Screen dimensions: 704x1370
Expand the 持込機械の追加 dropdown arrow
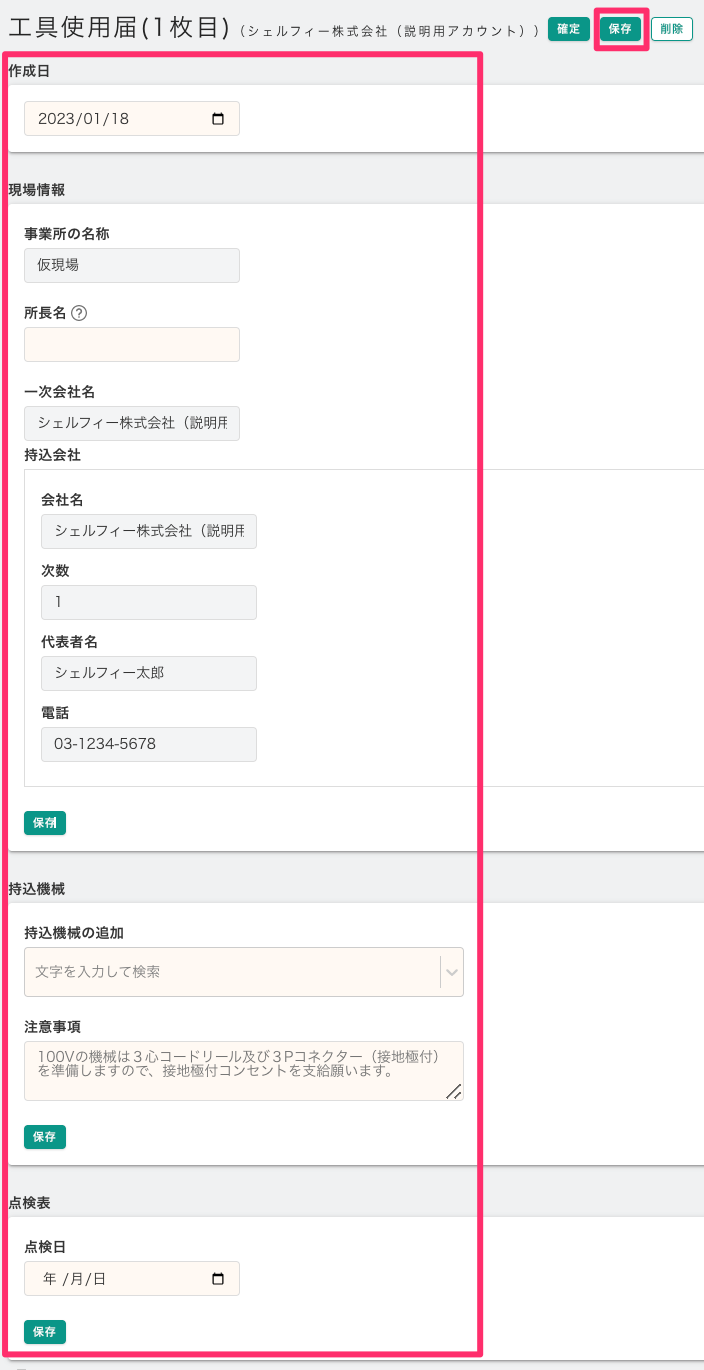tap(452, 972)
